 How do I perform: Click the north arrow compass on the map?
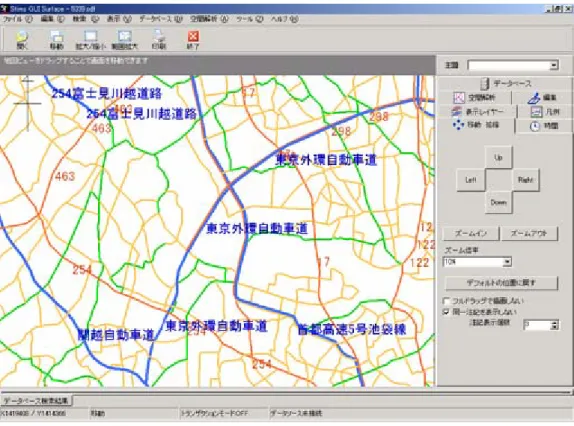(x=27, y=104)
